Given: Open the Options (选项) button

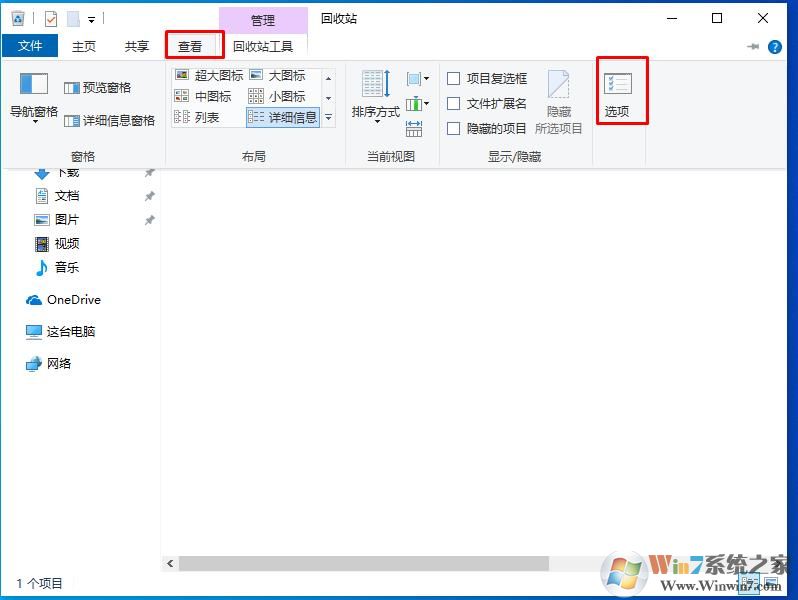Looking at the screenshot, I should (x=617, y=94).
